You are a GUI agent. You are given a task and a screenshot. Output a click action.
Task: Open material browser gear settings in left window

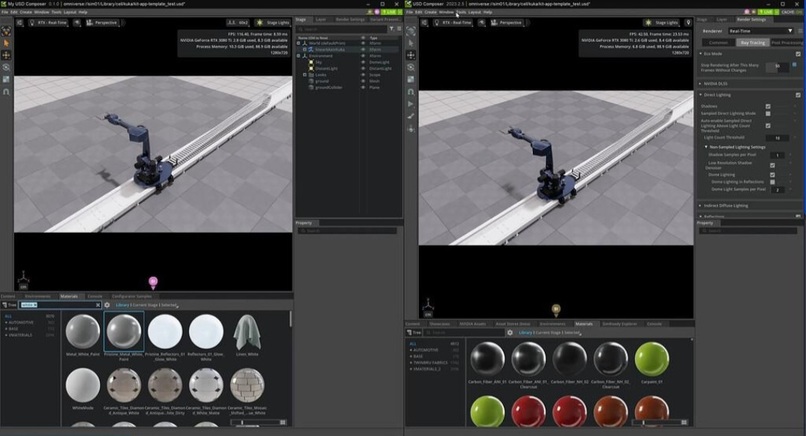point(107,305)
